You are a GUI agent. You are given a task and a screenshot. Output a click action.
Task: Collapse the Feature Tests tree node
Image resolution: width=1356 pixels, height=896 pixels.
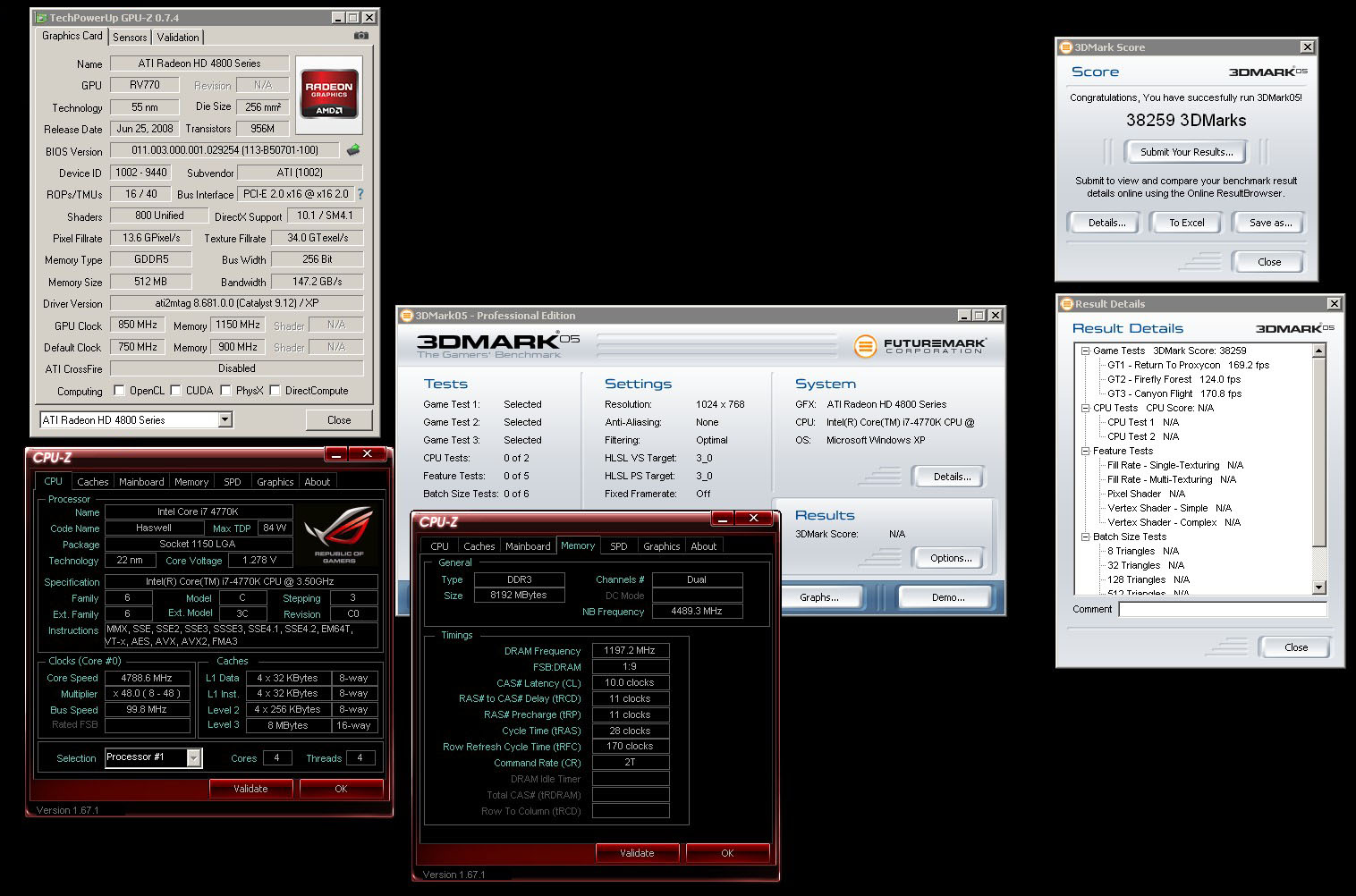pyautogui.click(x=1085, y=452)
